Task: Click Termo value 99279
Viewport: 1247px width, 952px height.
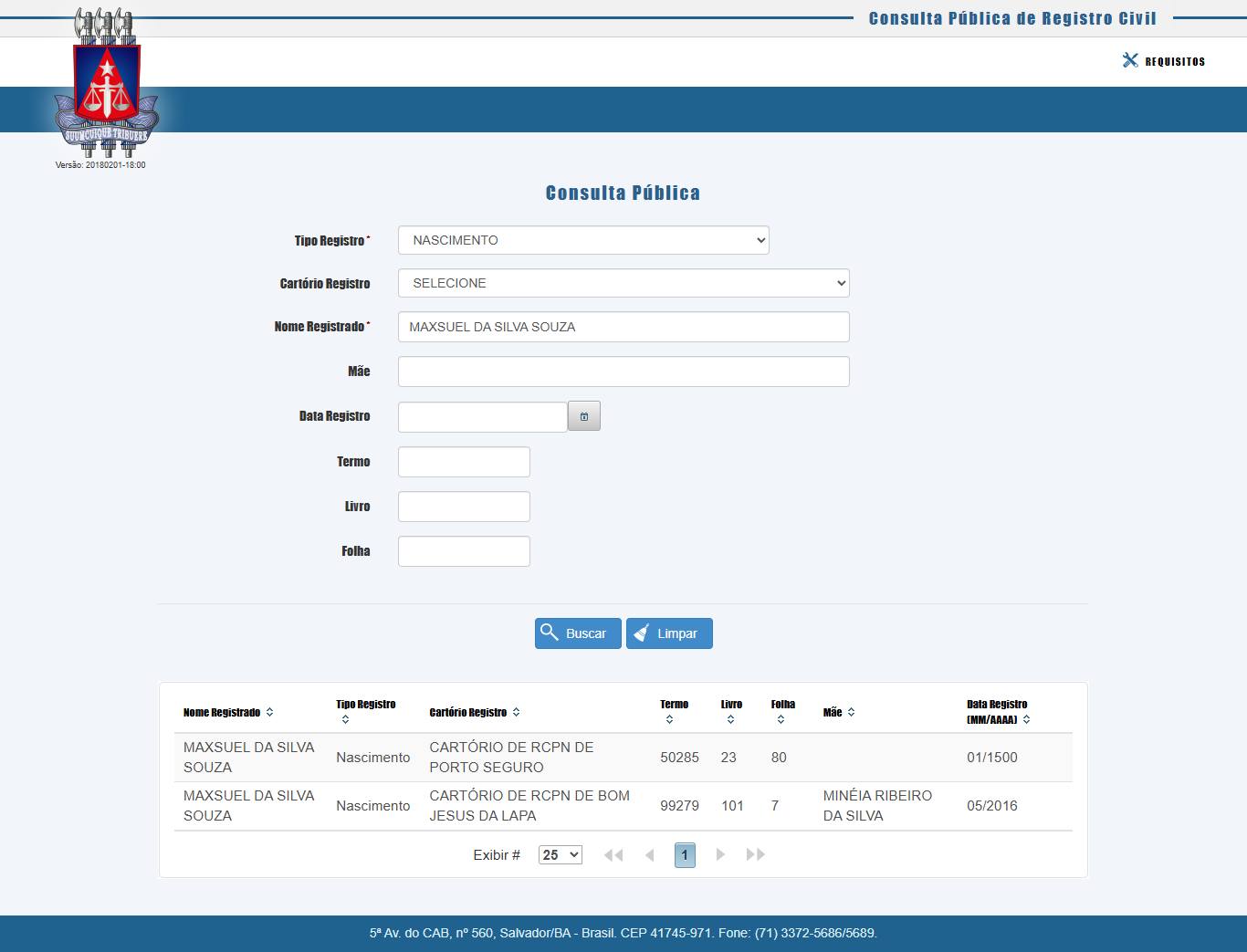Action: tap(679, 806)
